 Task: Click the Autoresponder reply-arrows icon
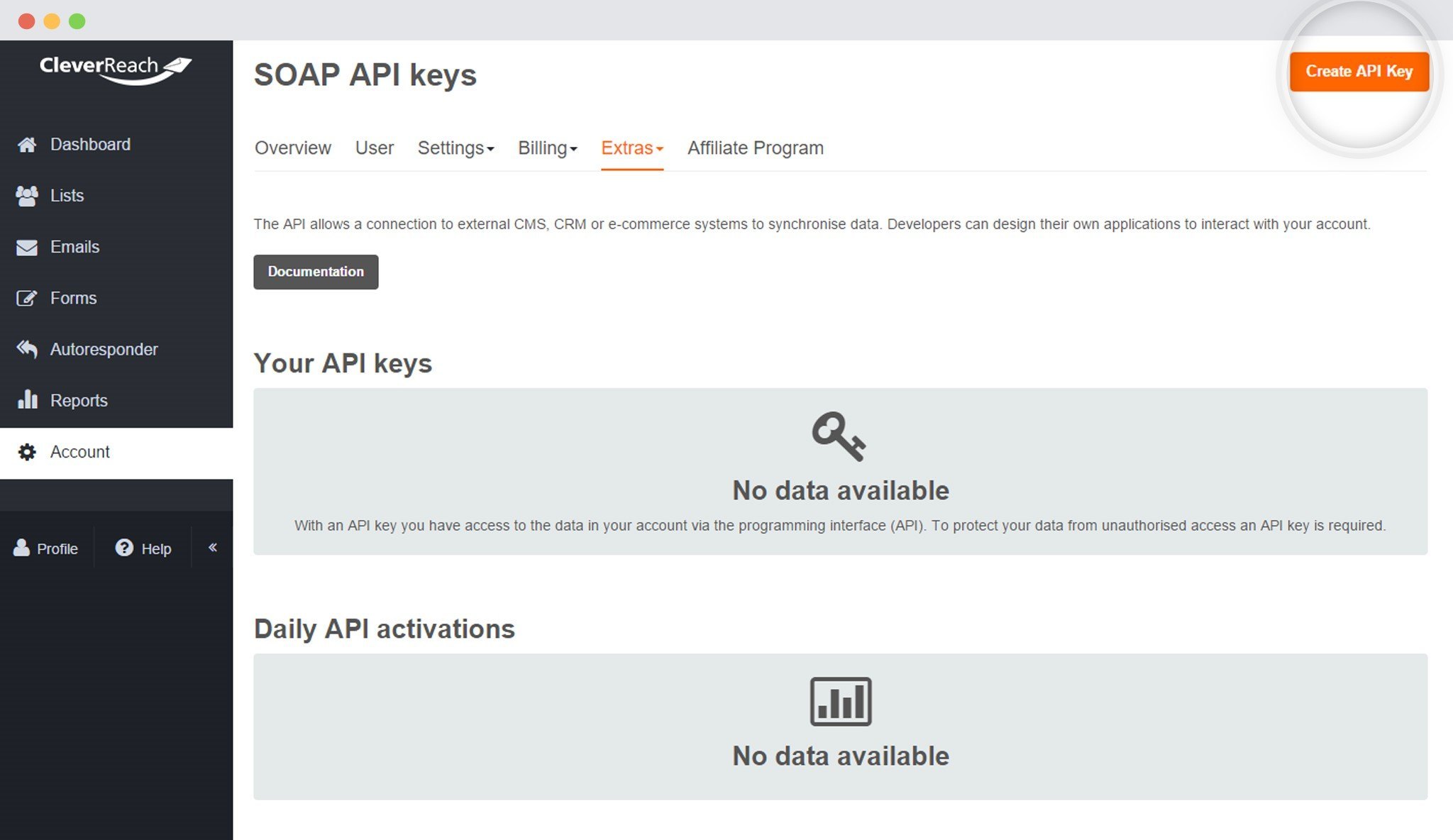[27, 350]
